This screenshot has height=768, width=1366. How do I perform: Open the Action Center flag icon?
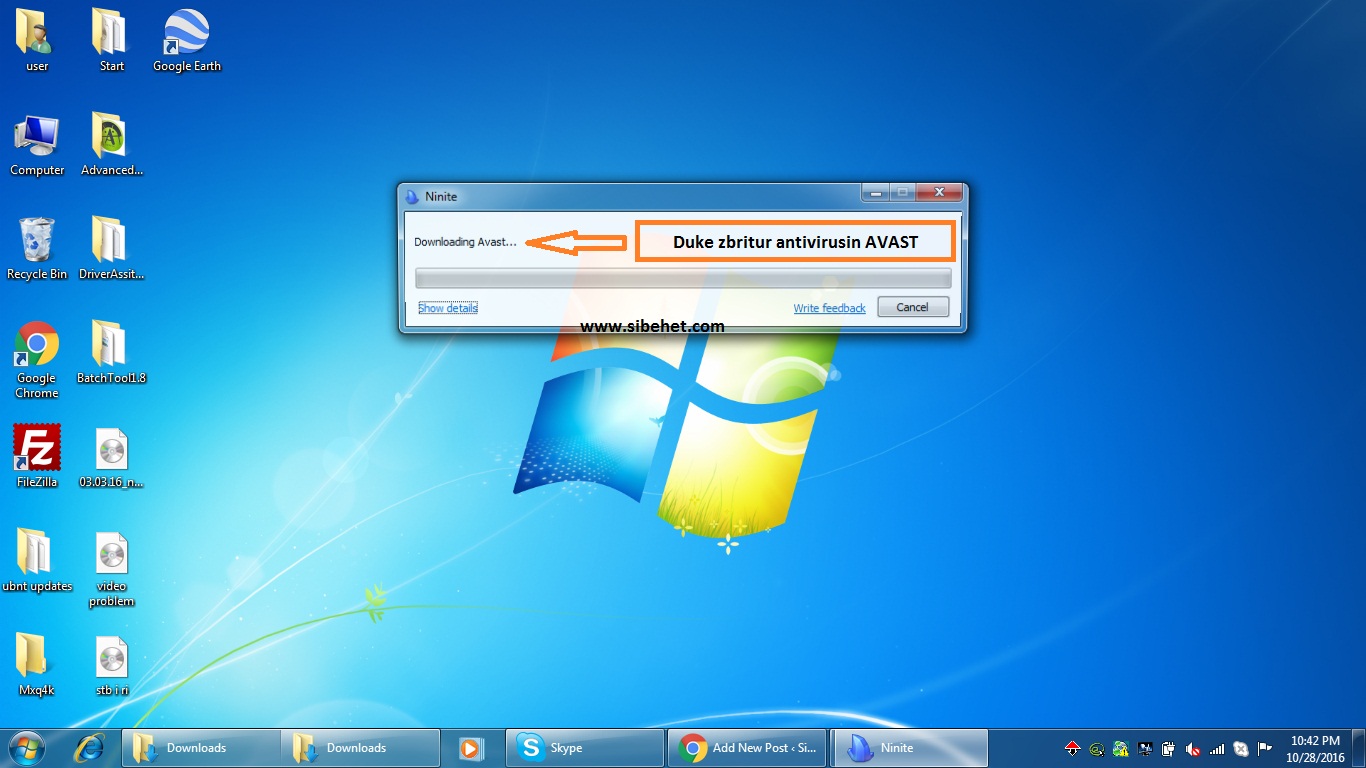tap(1265, 748)
